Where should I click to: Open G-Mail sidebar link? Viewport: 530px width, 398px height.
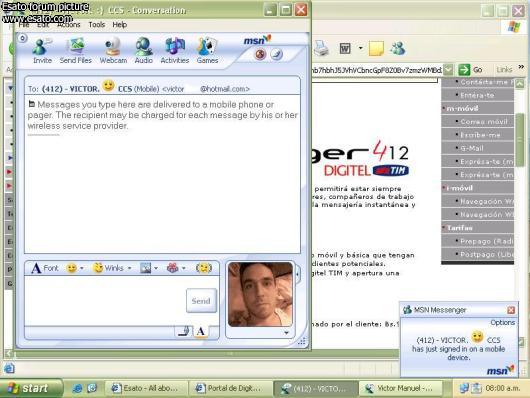472,148
